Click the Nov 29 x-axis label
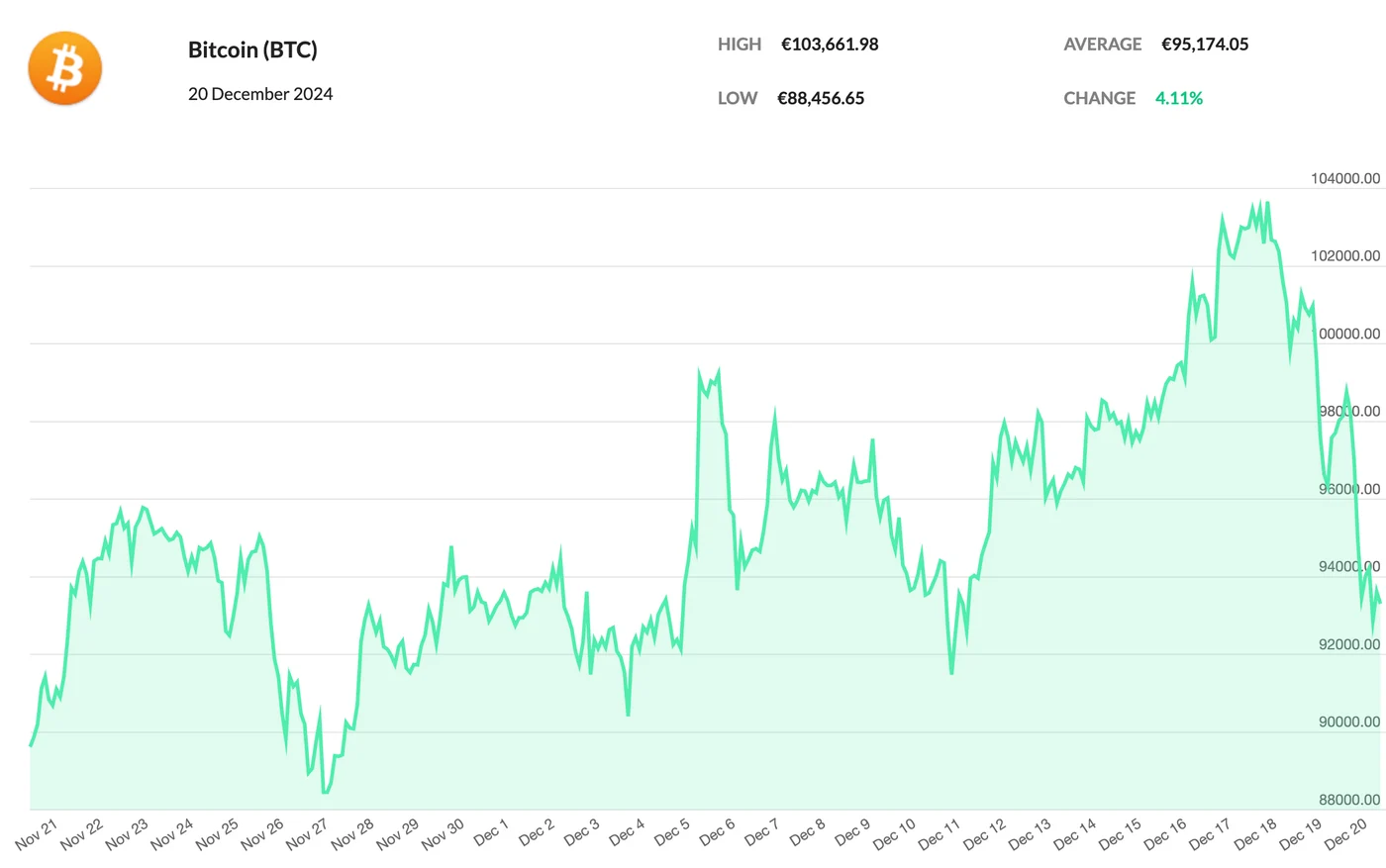This screenshot has width=1386, height=868. coord(398,834)
